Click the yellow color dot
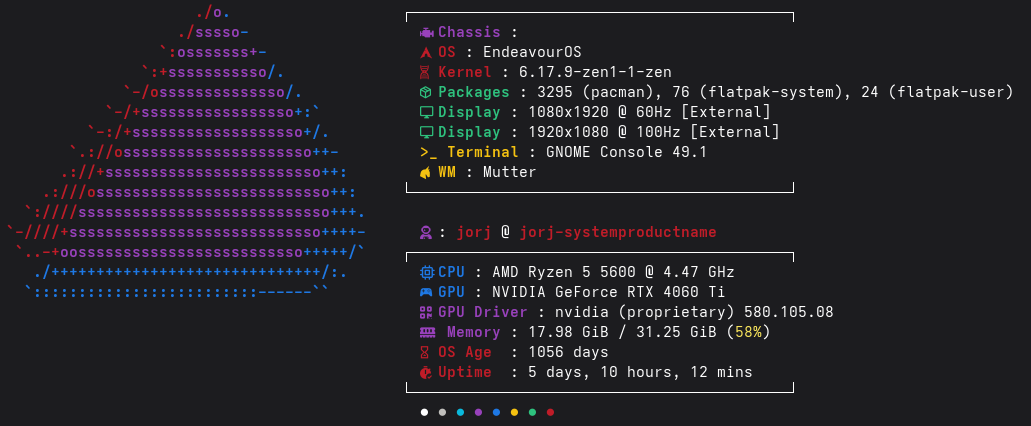 pos(514,412)
